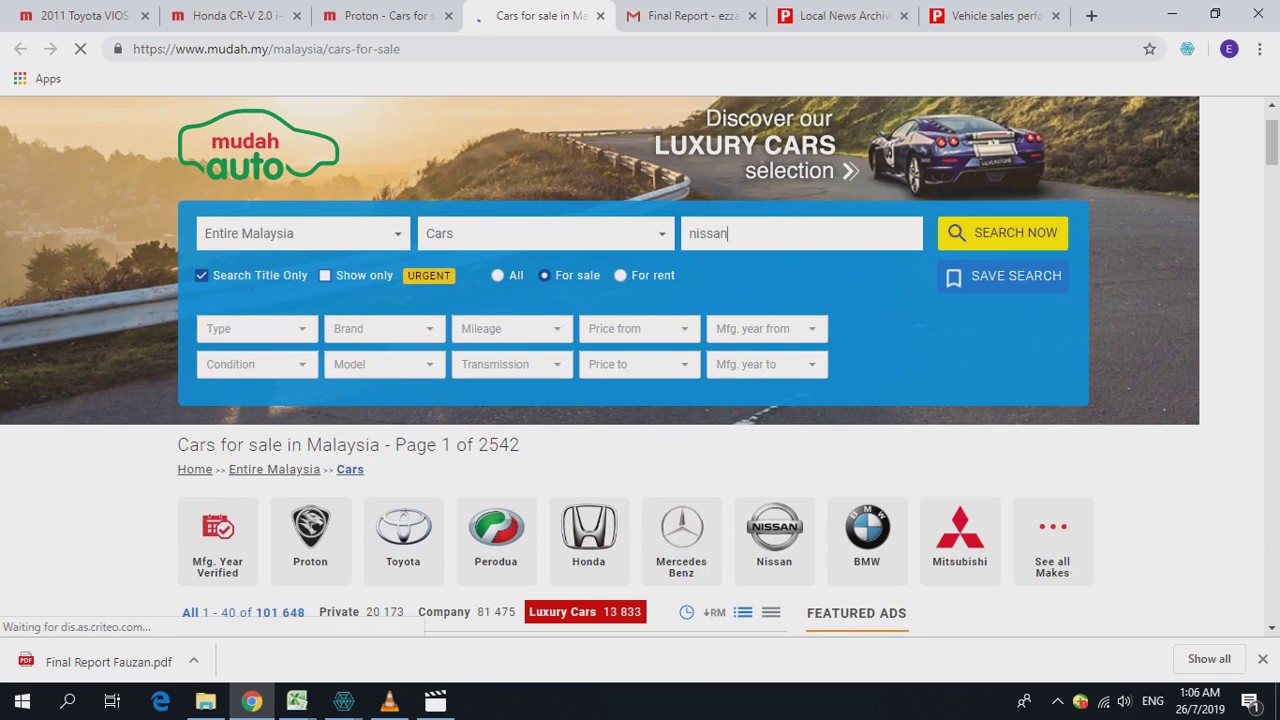Toggle Search Title Only checkbox

[x=202, y=275]
